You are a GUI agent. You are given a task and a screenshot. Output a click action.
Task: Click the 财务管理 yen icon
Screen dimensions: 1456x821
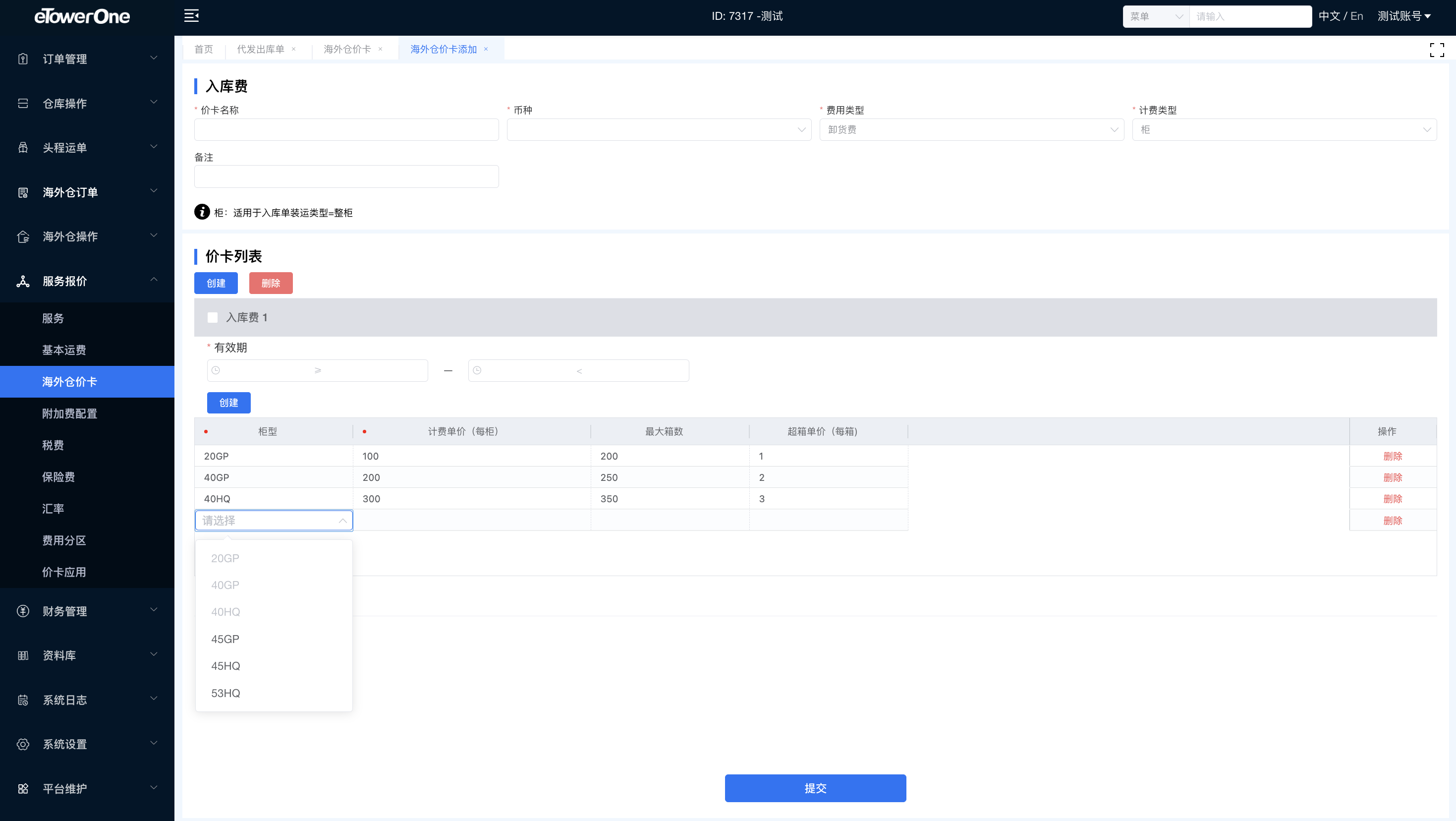(23, 611)
